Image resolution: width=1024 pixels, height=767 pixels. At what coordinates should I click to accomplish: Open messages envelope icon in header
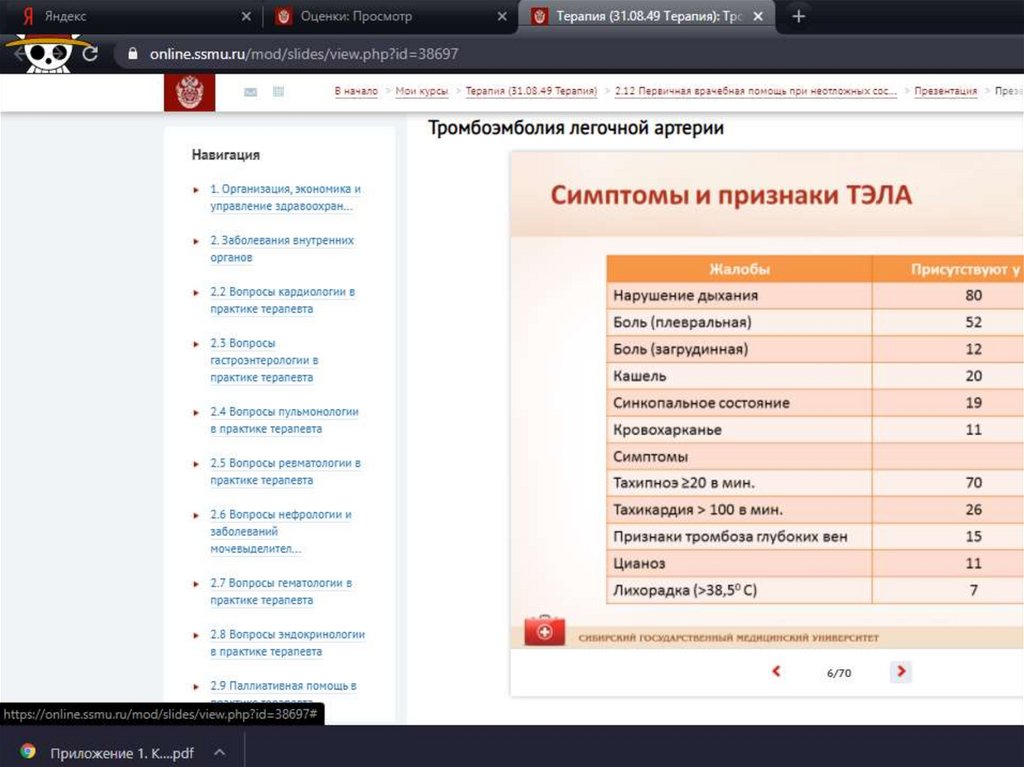(250, 92)
